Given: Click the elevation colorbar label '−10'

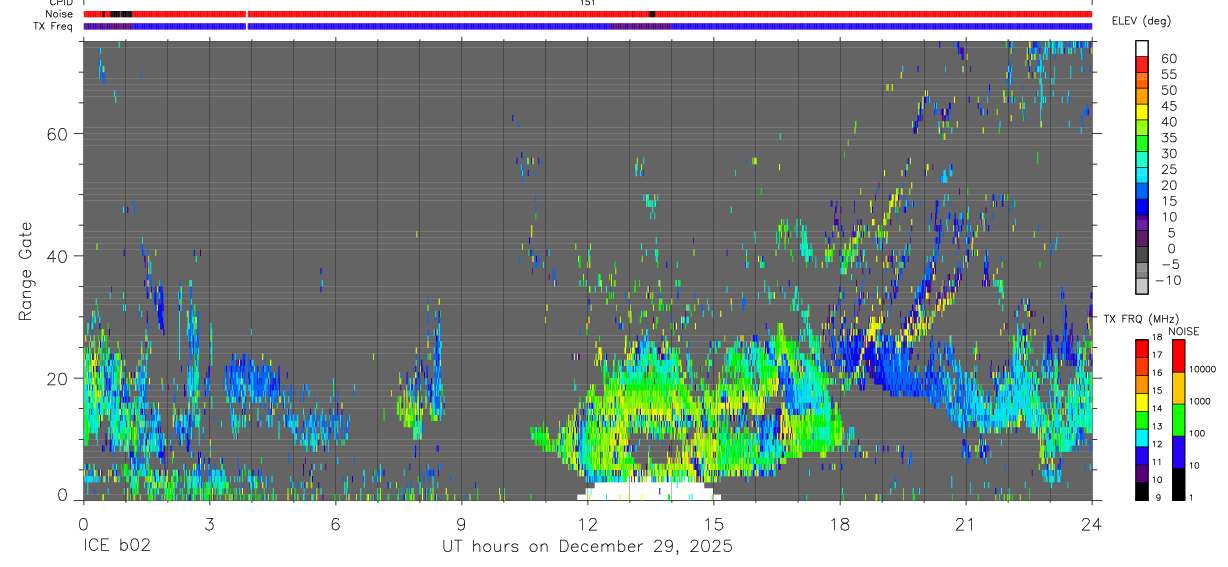Looking at the screenshot, I should point(1168,281).
